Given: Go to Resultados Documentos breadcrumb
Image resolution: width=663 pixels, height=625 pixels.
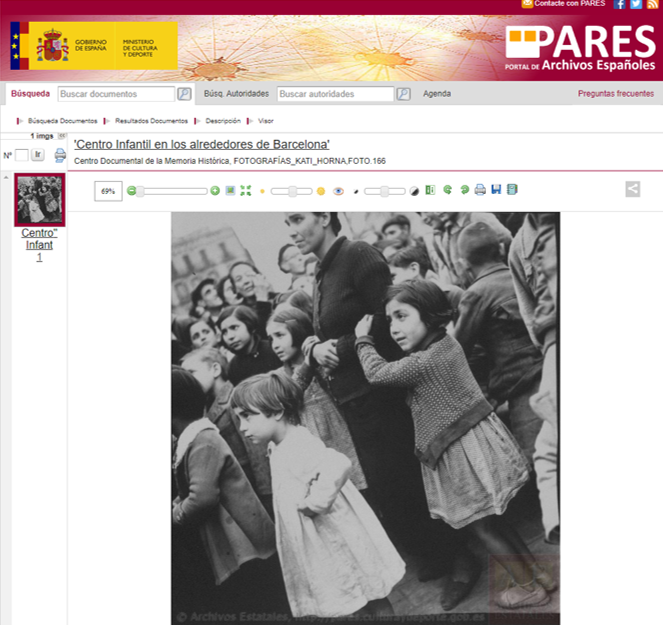Looking at the screenshot, I should [151, 121].
